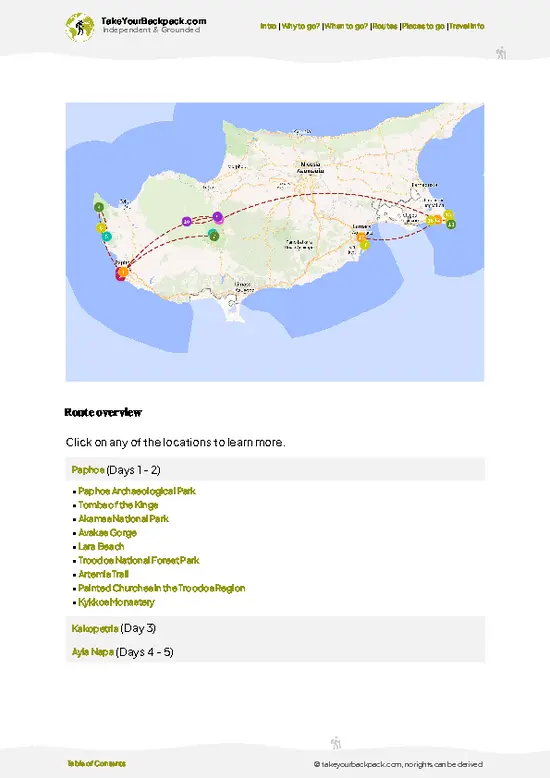Click the dark green marker at Akamas peninsula tip
550x778 pixels.
(x=99, y=207)
